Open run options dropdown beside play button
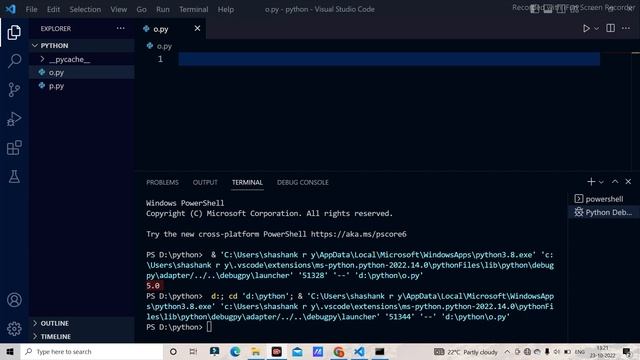The width and height of the screenshot is (640, 360). coord(596,29)
